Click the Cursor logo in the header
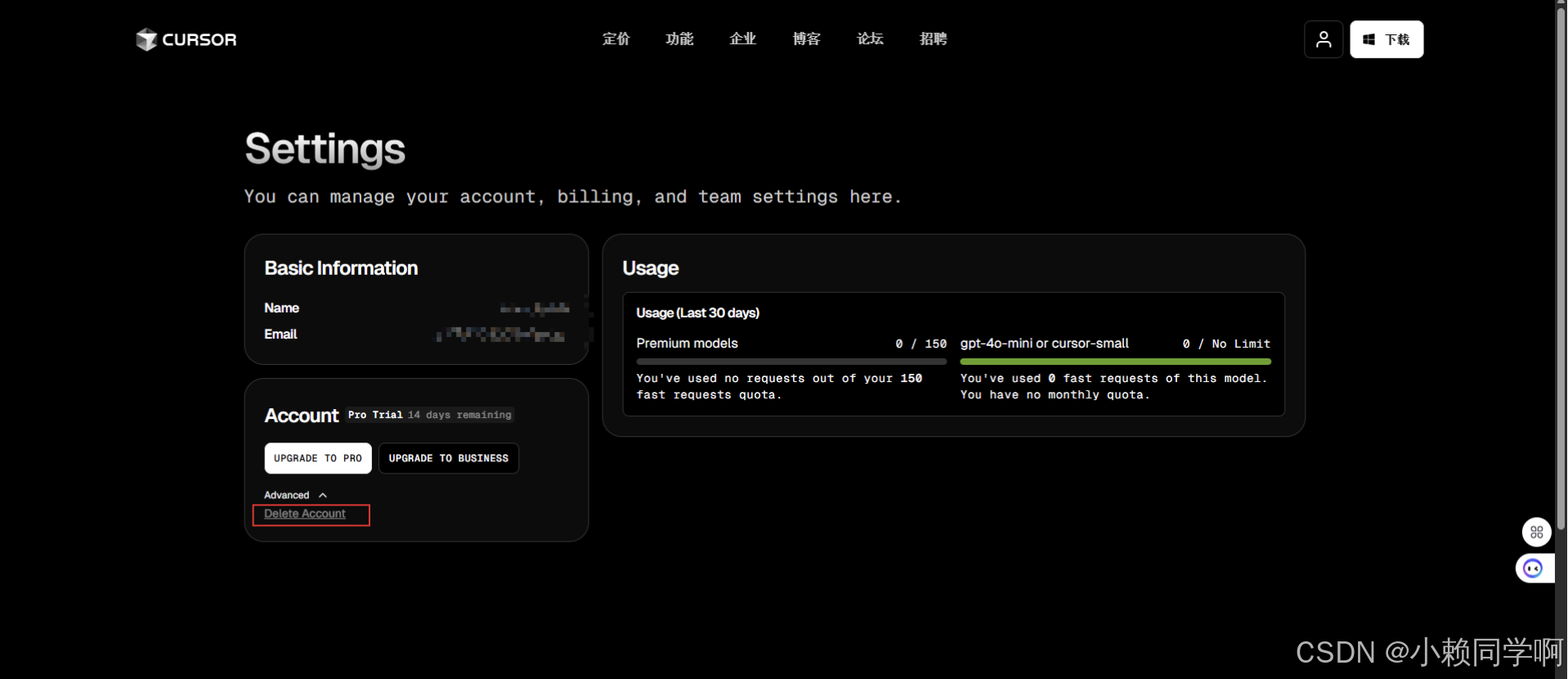Screen dimensions: 1568x679 [x=186, y=39]
